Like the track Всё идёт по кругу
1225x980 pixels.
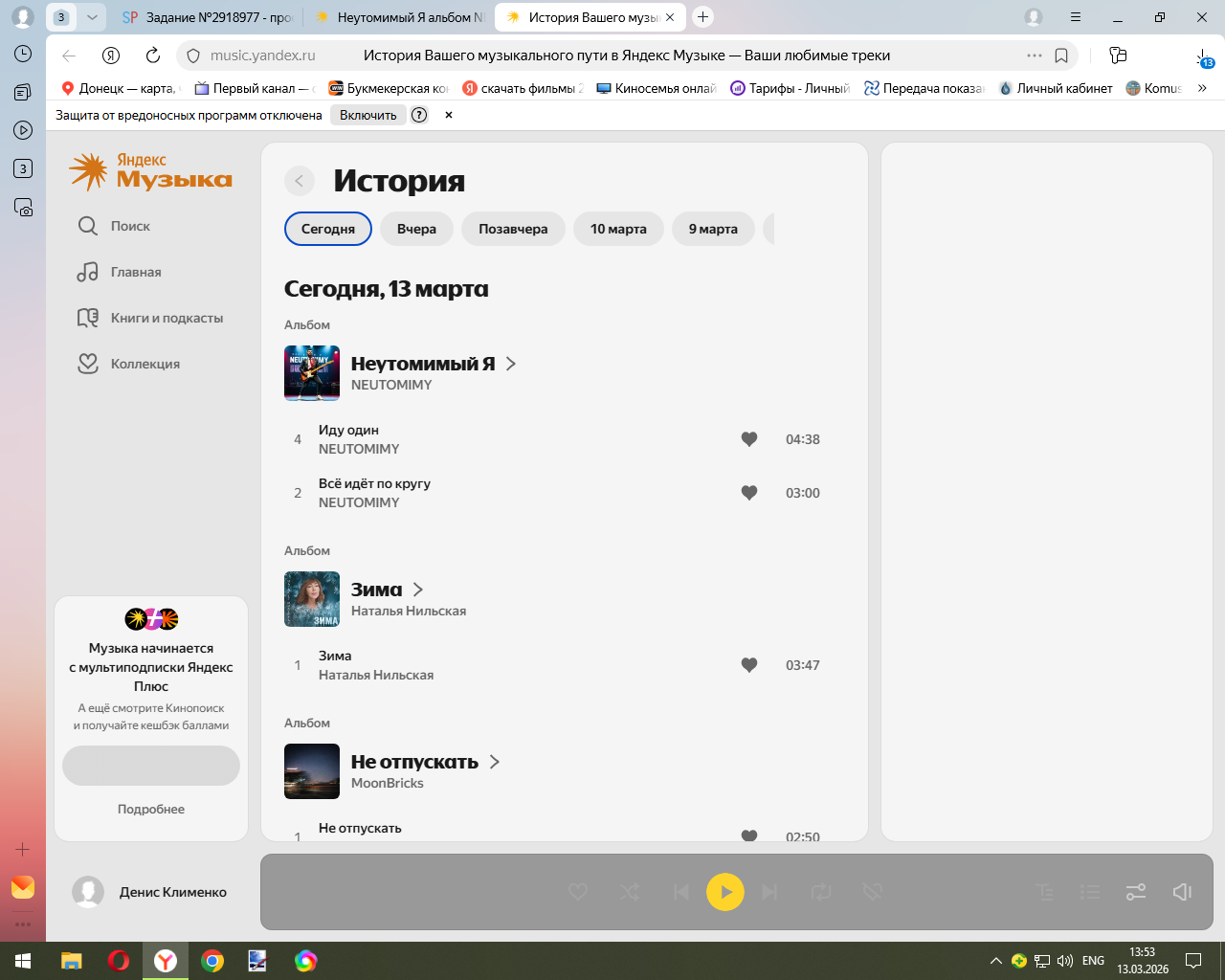(x=749, y=493)
